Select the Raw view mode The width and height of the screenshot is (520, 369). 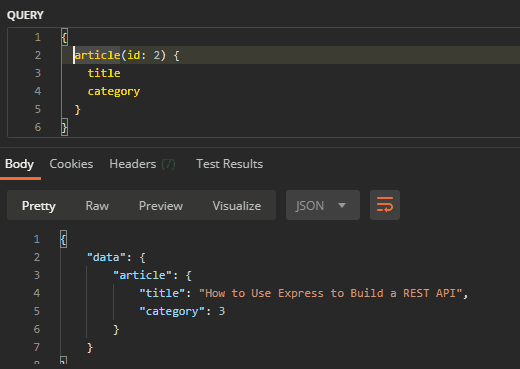(x=97, y=206)
